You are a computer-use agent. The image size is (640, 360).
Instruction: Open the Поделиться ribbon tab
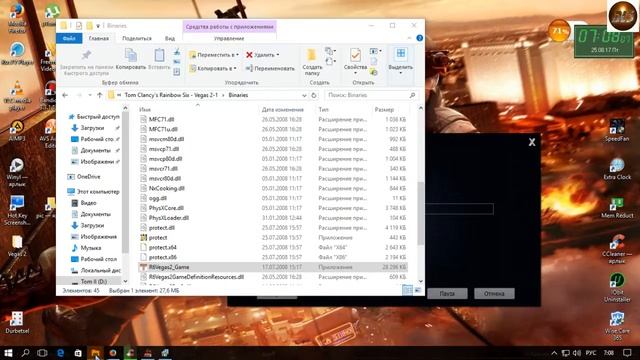click(x=137, y=38)
